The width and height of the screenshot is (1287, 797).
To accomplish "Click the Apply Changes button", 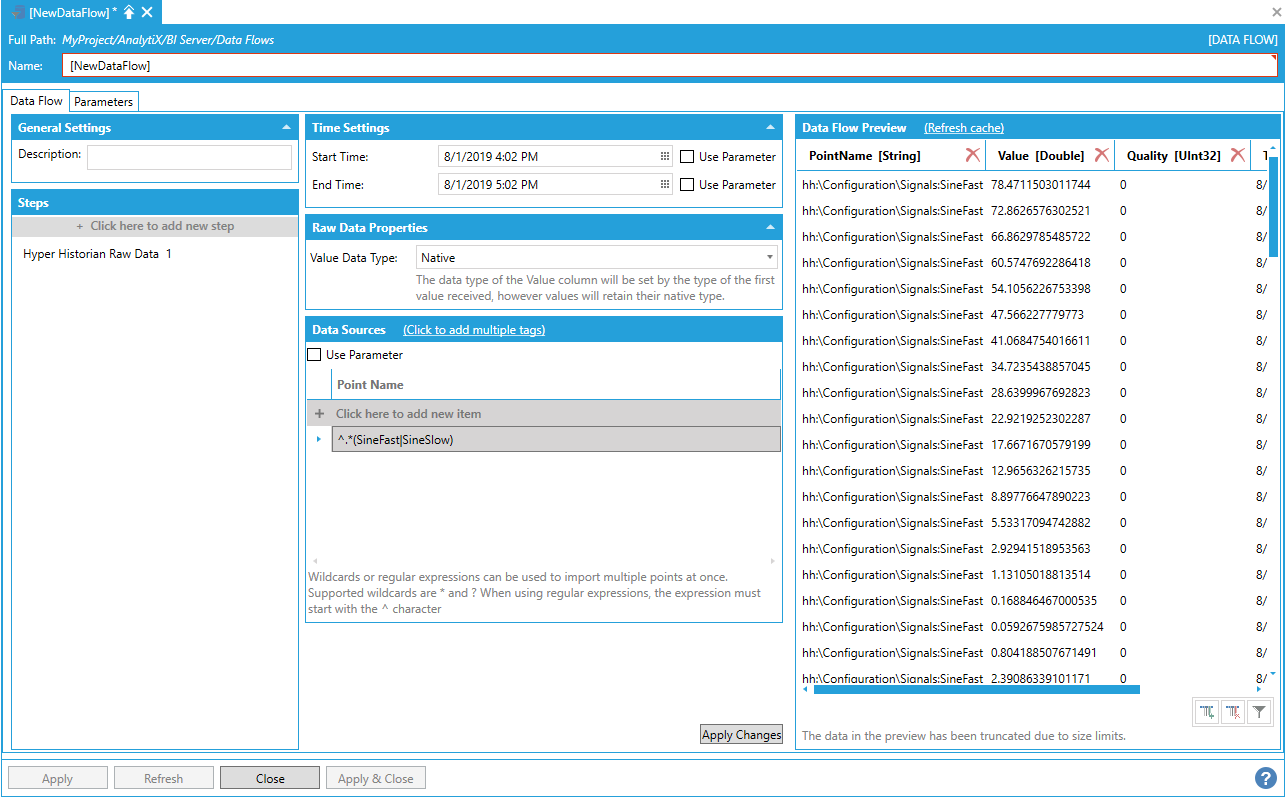I will (x=741, y=735).
